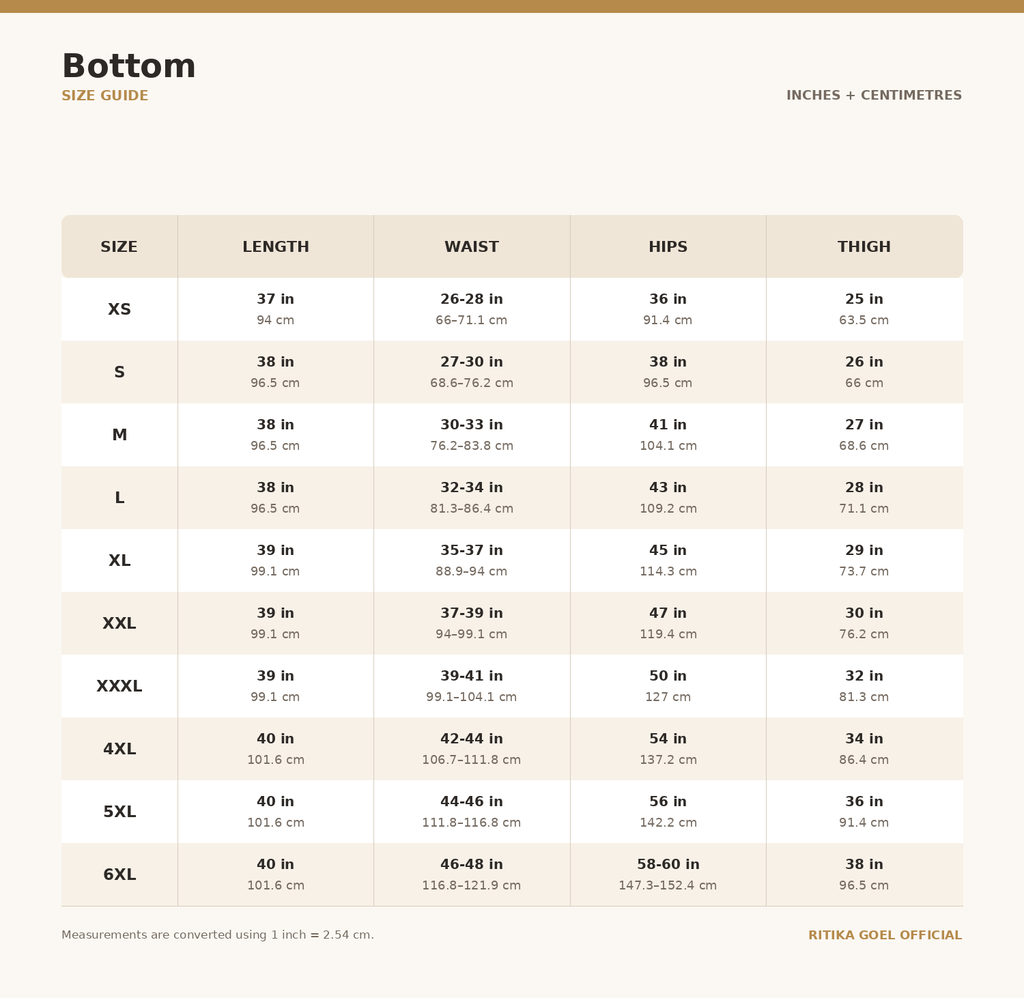Click the HIPS column header
This screenshot has height=998, width=1024.
click(x=668, y=247)
